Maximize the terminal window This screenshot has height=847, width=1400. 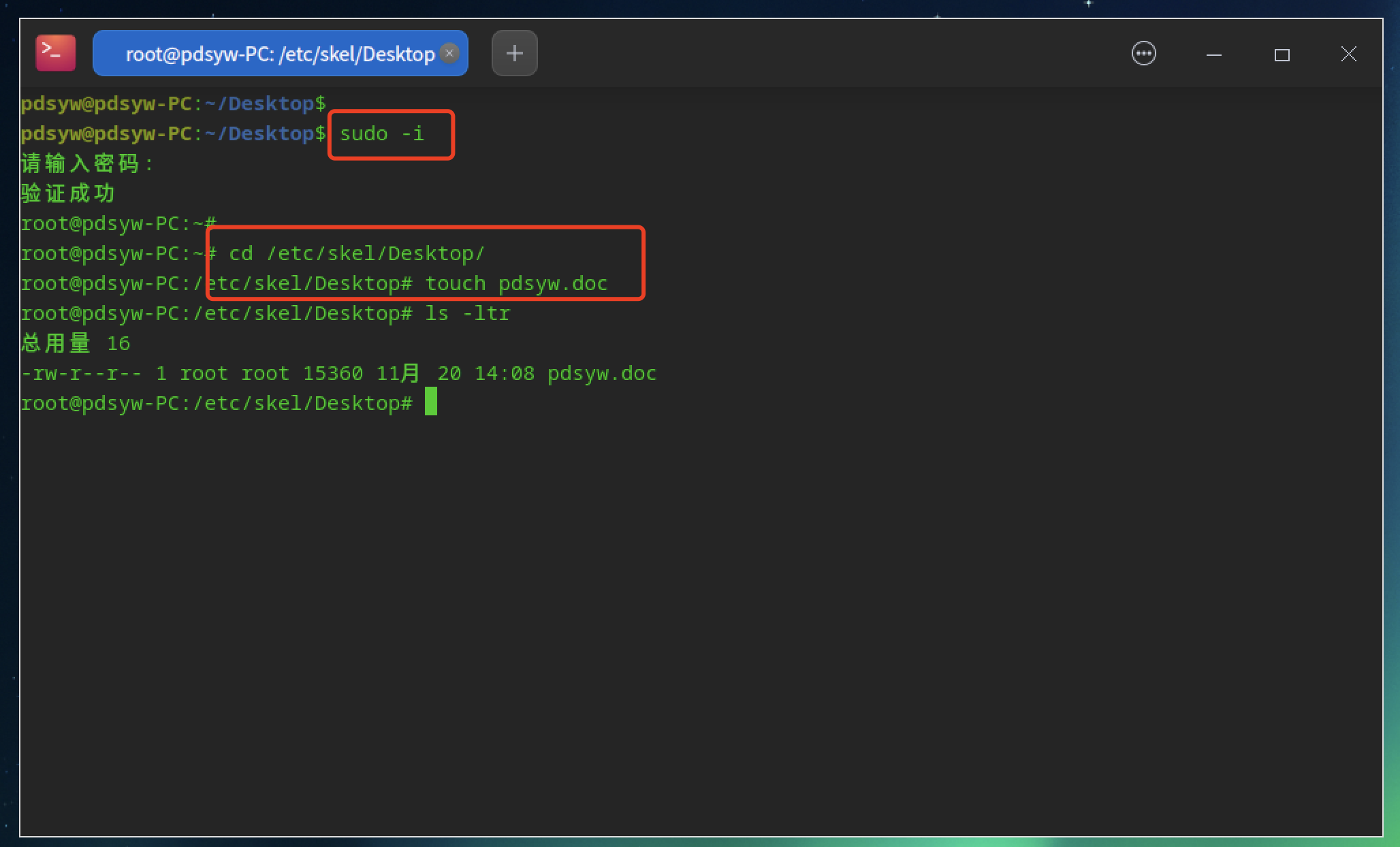1282,54
